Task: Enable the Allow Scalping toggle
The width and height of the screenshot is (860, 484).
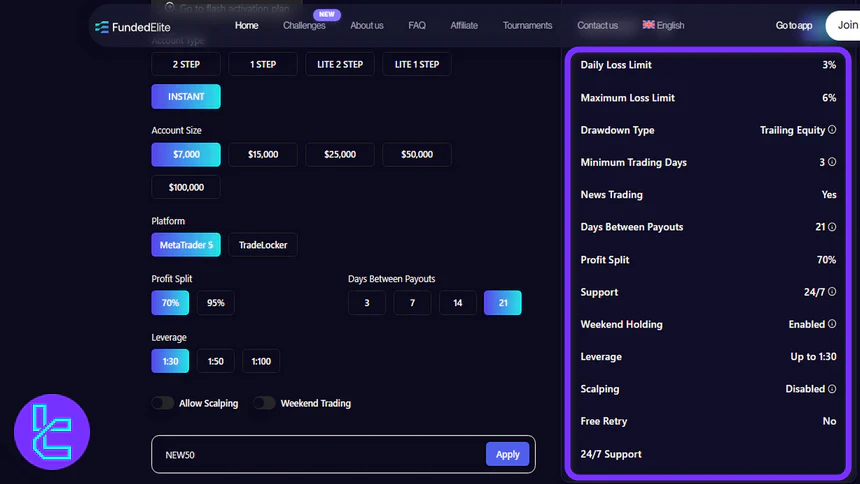Action: click(163, 403)
